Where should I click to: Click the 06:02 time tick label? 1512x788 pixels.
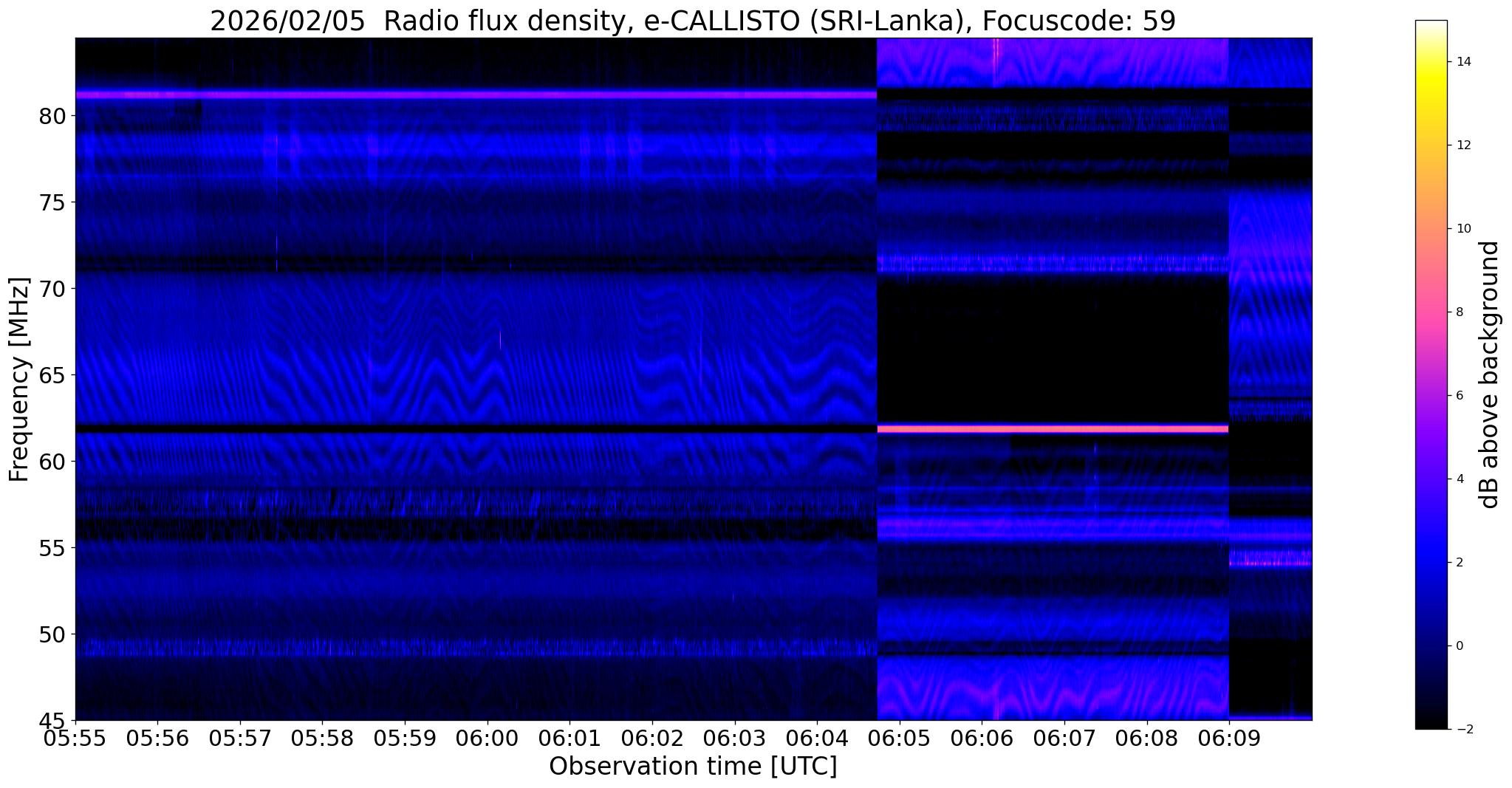coord(652,739)
